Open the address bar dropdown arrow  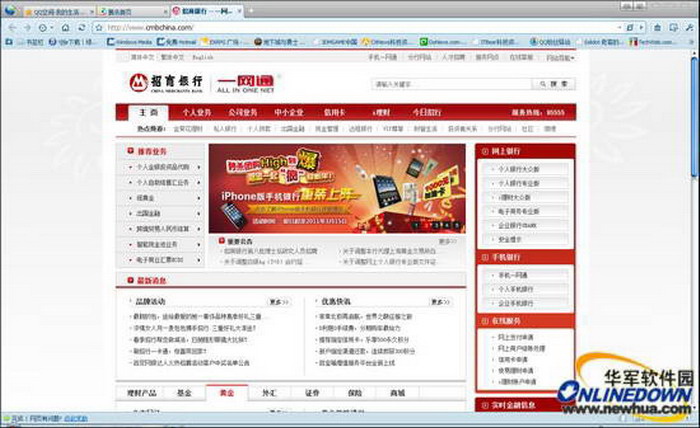(619, 28)
